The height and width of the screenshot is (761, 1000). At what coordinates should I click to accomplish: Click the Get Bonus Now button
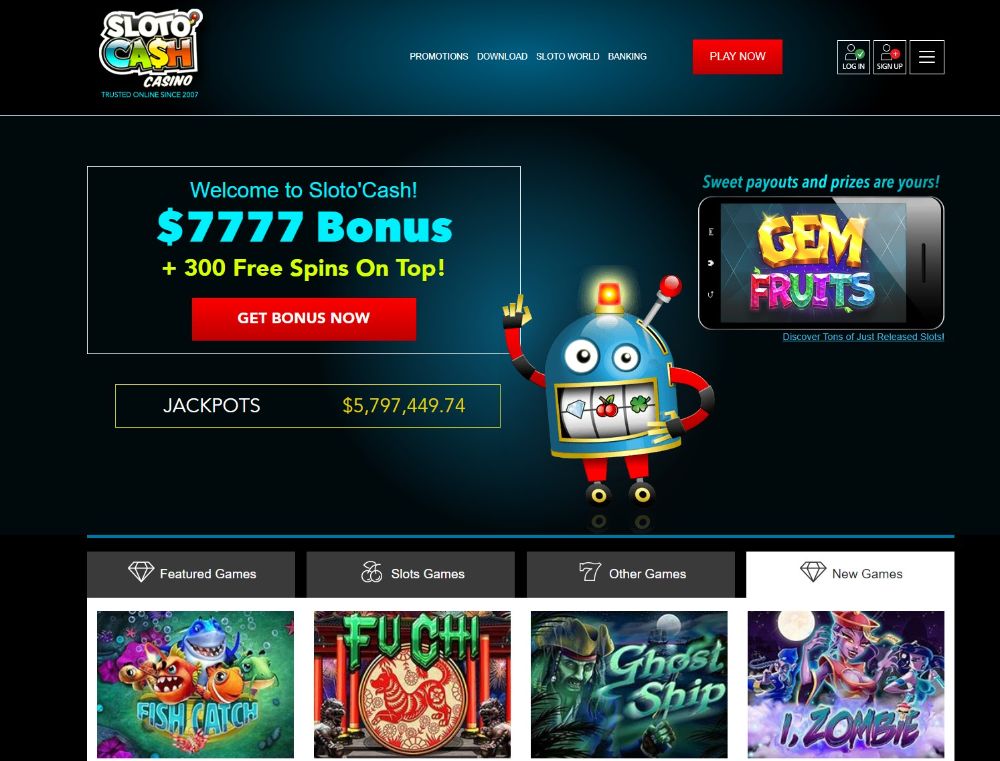[x=304, y=318]
